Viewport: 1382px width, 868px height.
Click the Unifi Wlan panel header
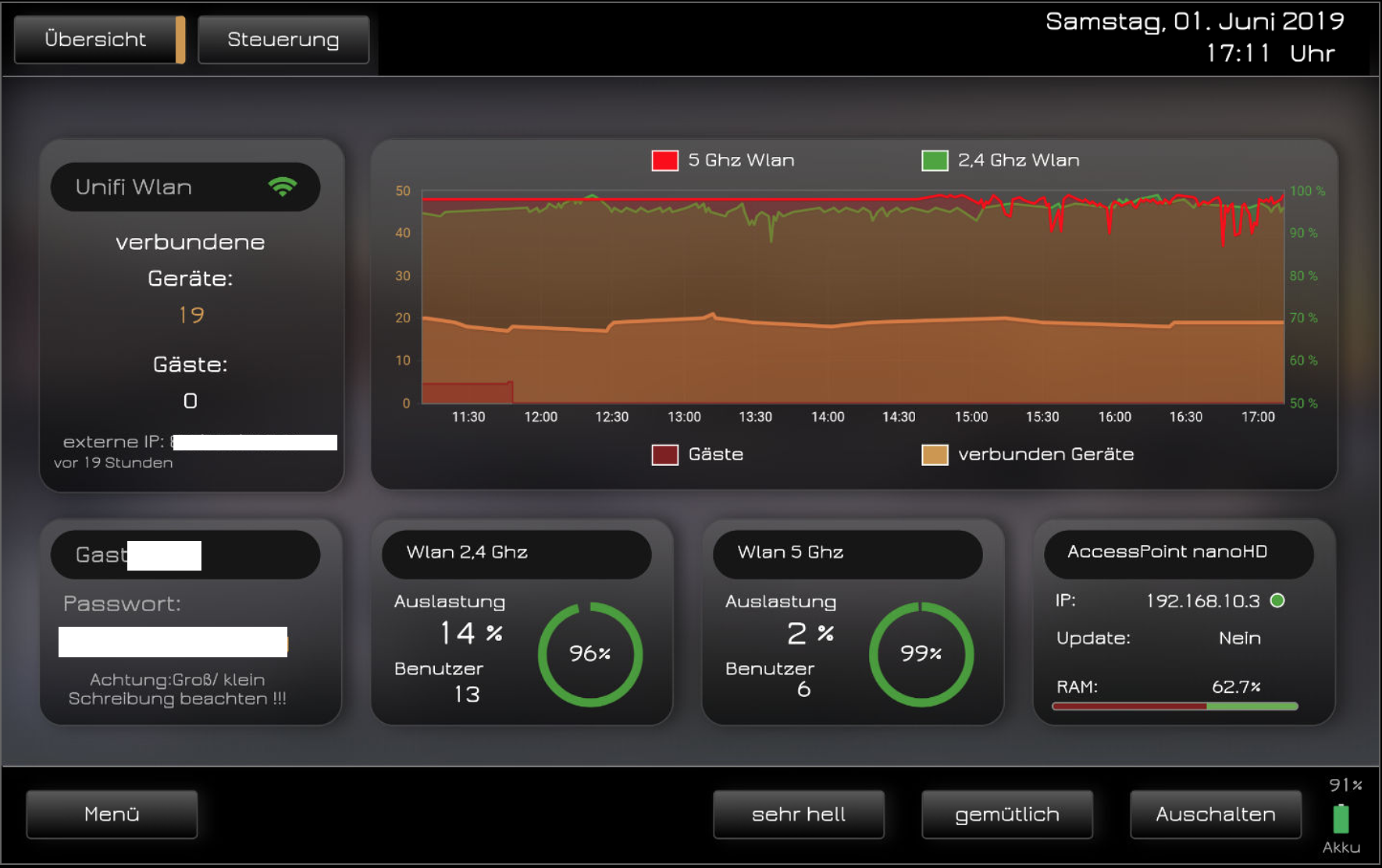pyautogui.click(x=186, y=187)
